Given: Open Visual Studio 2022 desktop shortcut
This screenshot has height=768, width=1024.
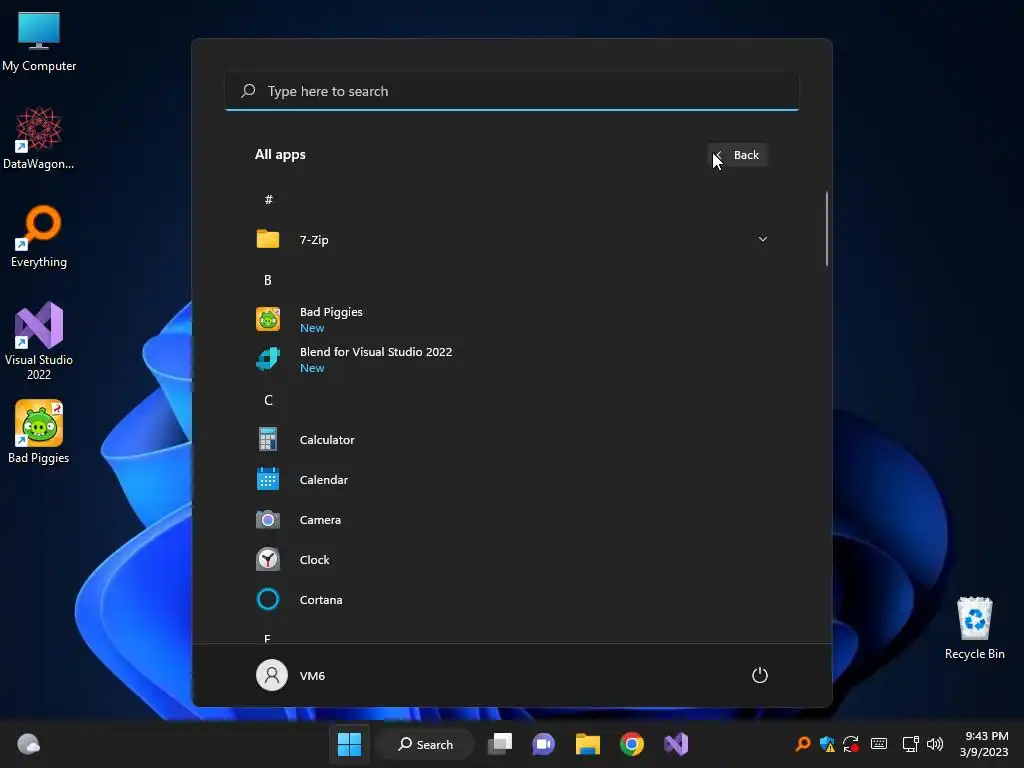Looking at the screenshot, I should point(39,341).
